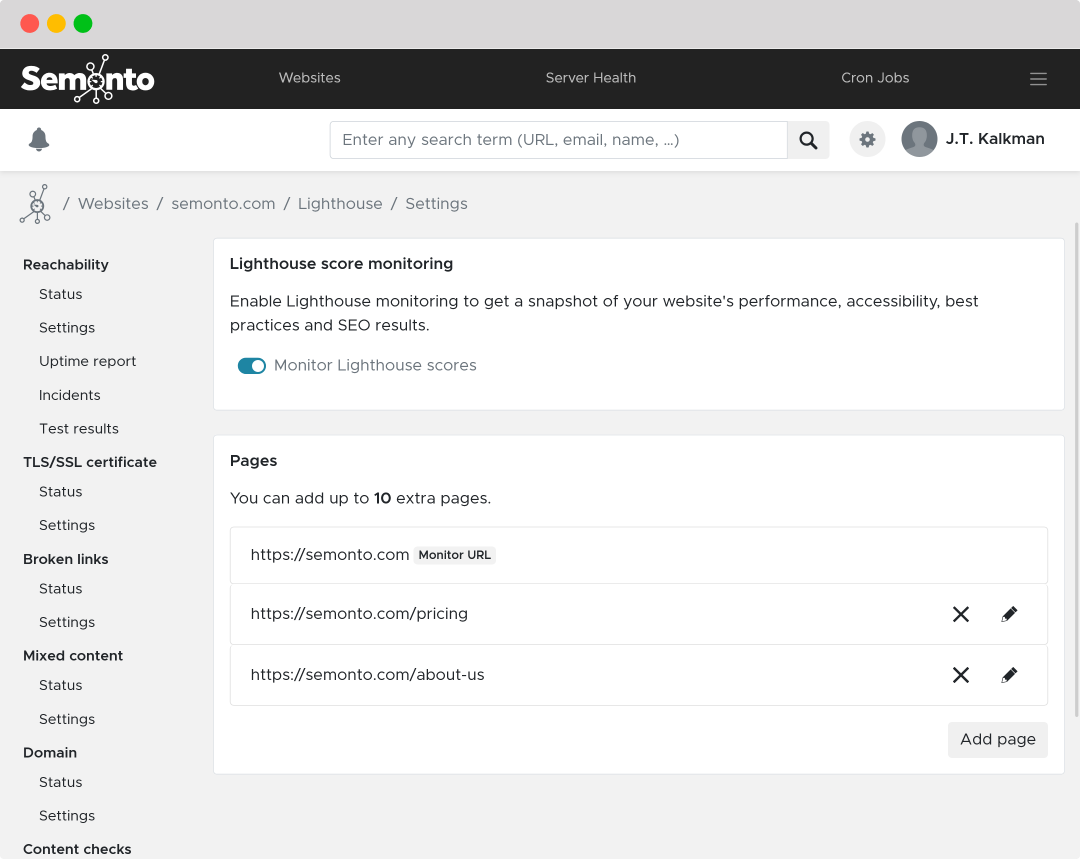Click the https://semonto.com/about-us URL text
Screen dimensions: 1080x859
click(367, 675)
